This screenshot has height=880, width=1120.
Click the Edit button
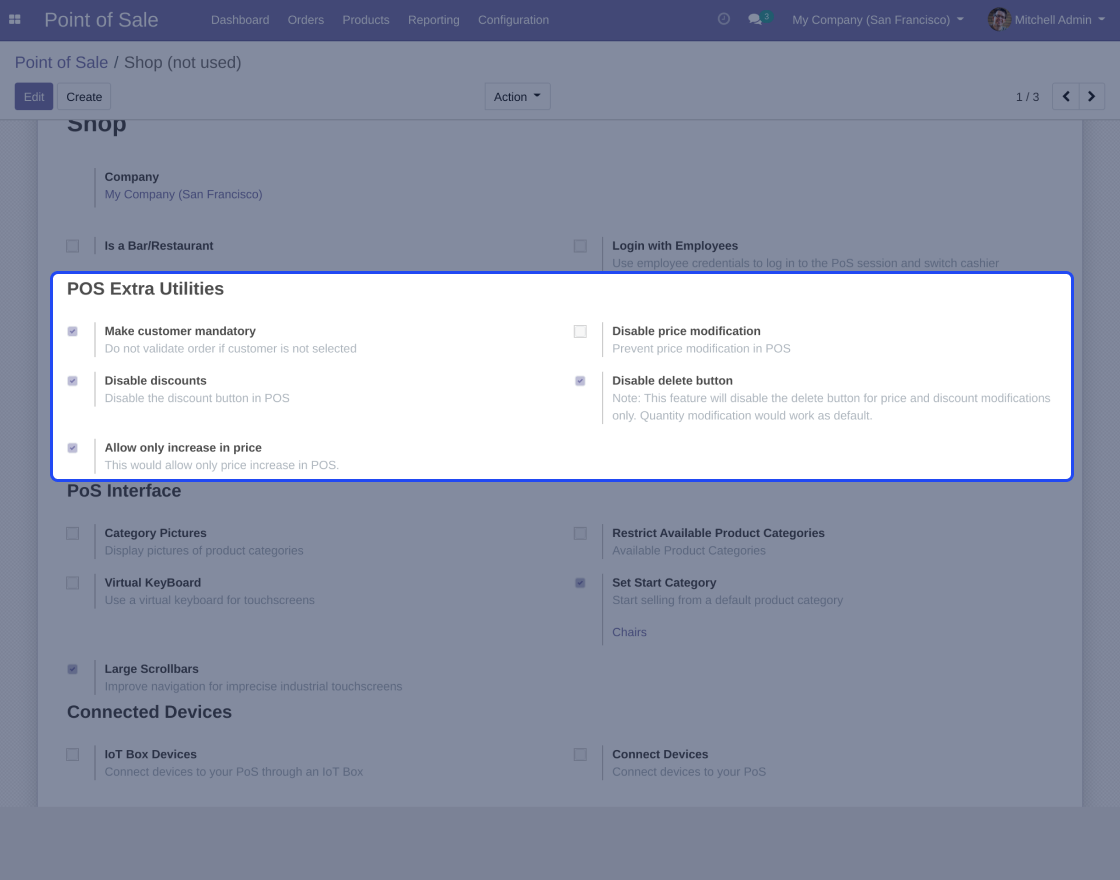[34, 96]
